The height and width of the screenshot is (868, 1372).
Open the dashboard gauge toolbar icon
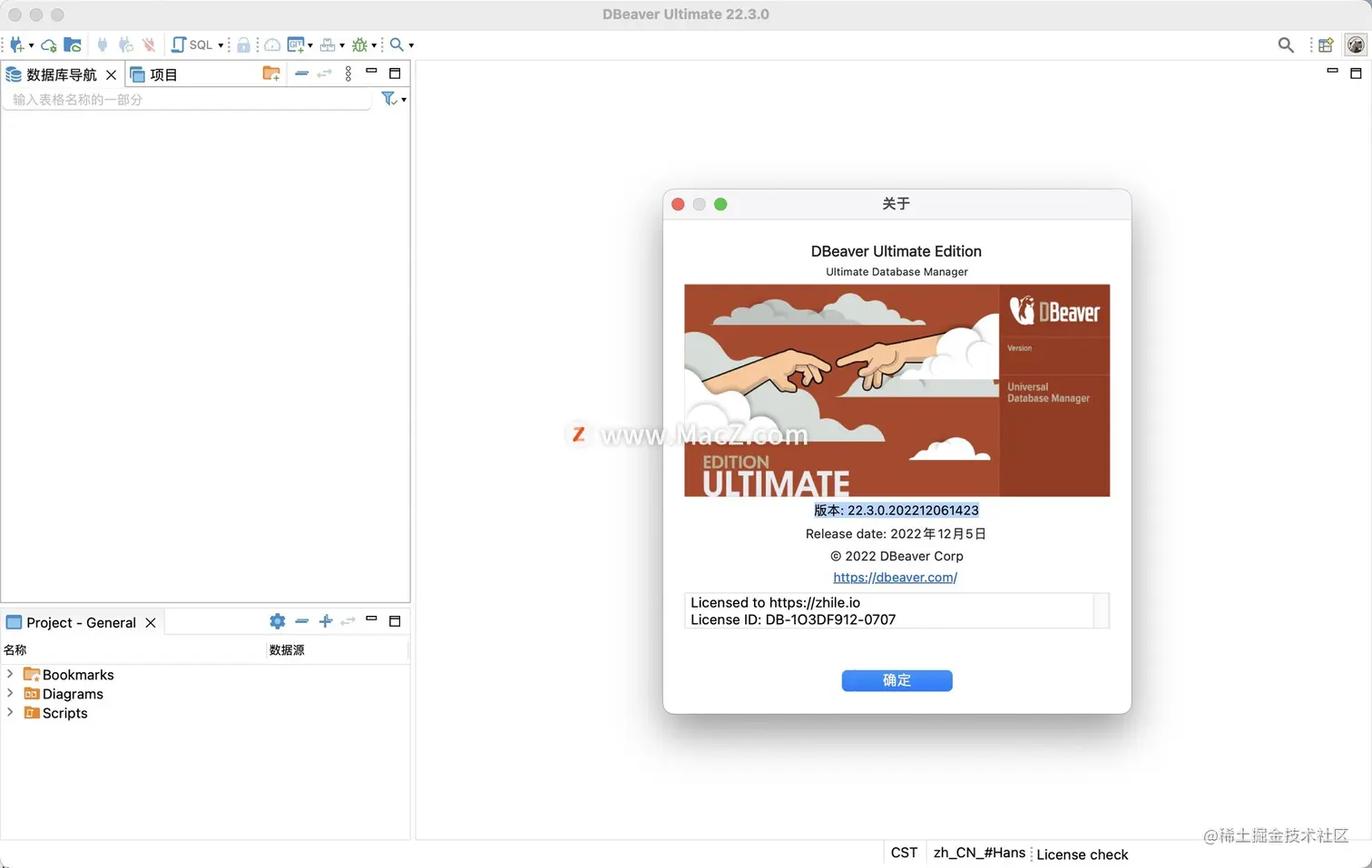[x=271, y=44]
